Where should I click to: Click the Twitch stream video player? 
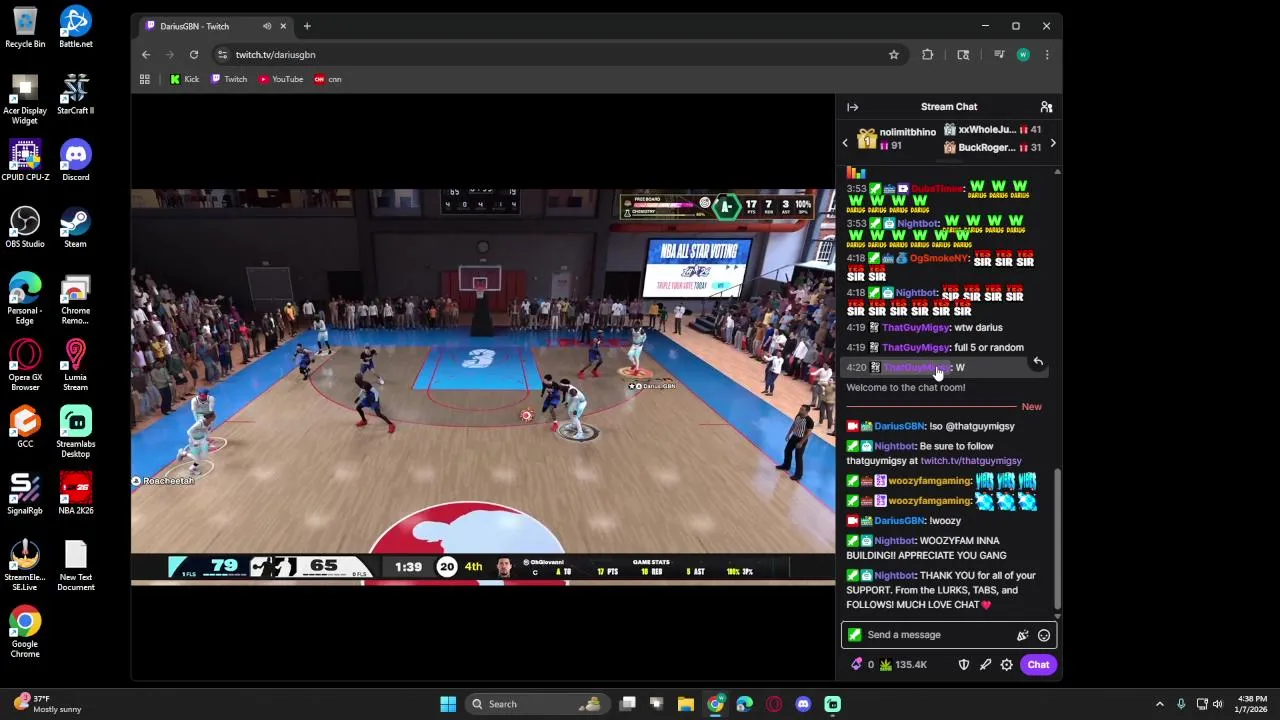pos(483,386)
